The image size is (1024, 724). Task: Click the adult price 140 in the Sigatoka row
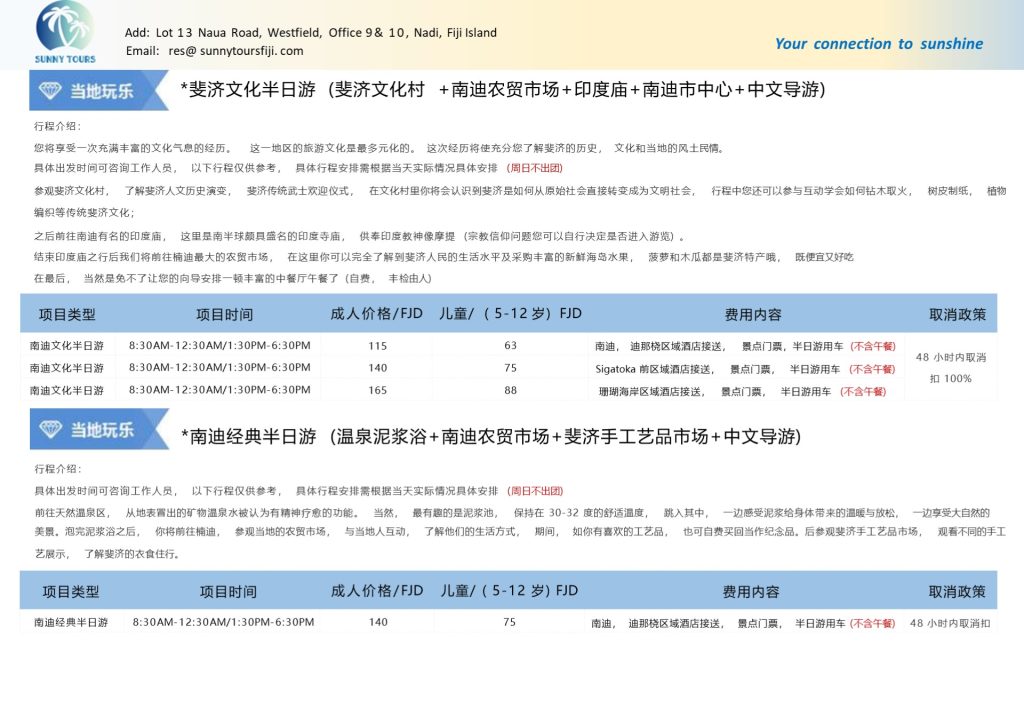(x=377, y=368)
